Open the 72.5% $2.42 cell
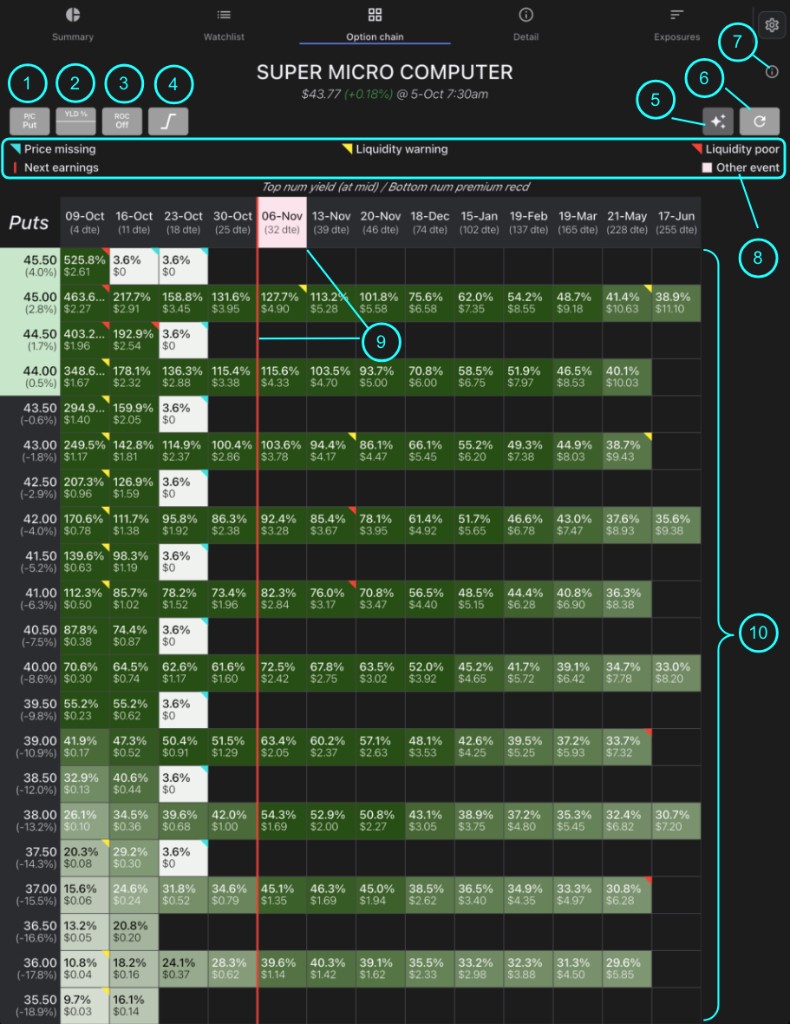This screenshot has height=1024, width=790. click(x=282, y=673)
